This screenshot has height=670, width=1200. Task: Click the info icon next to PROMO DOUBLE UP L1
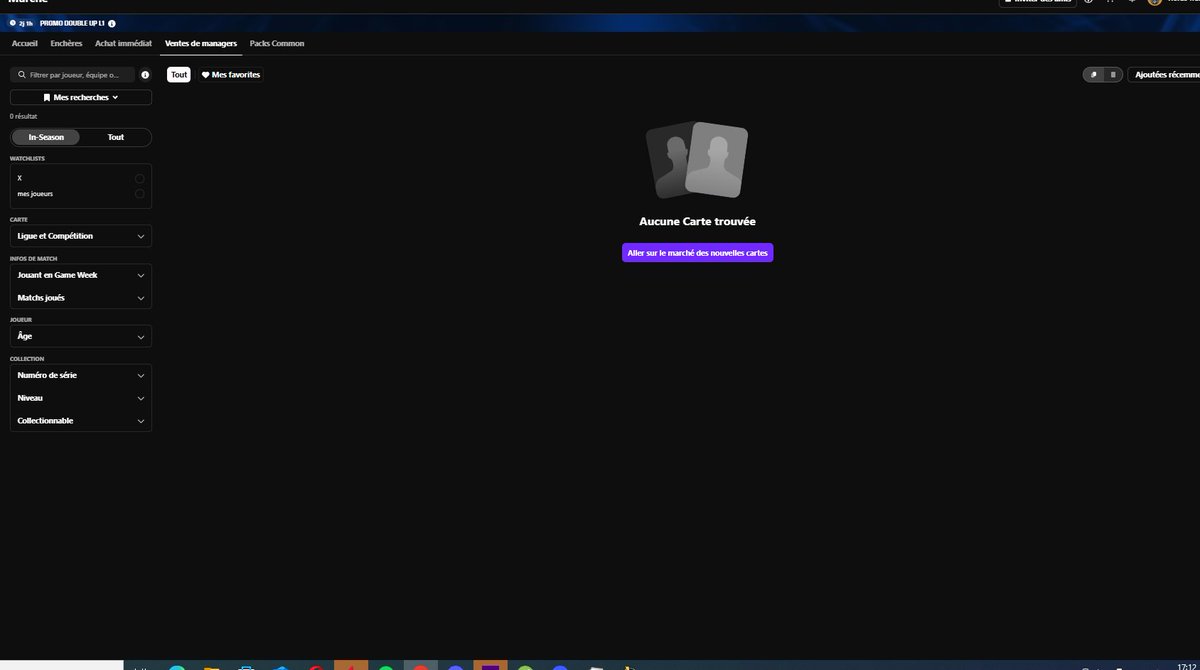112,23
